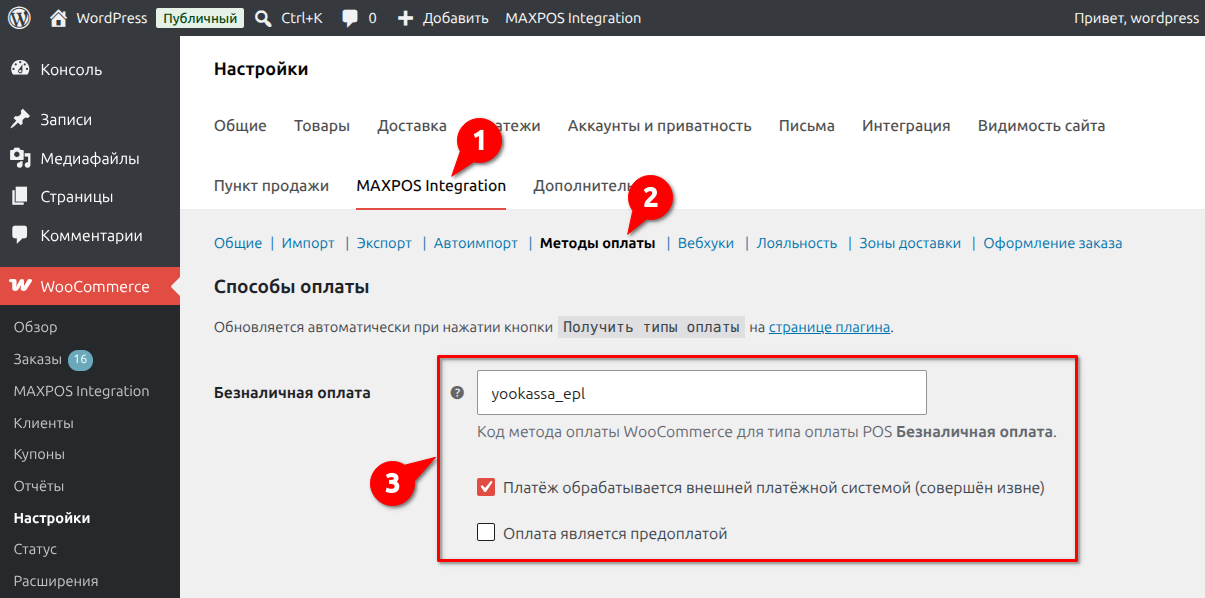Open the WordPress logo menu

point(19,18)
